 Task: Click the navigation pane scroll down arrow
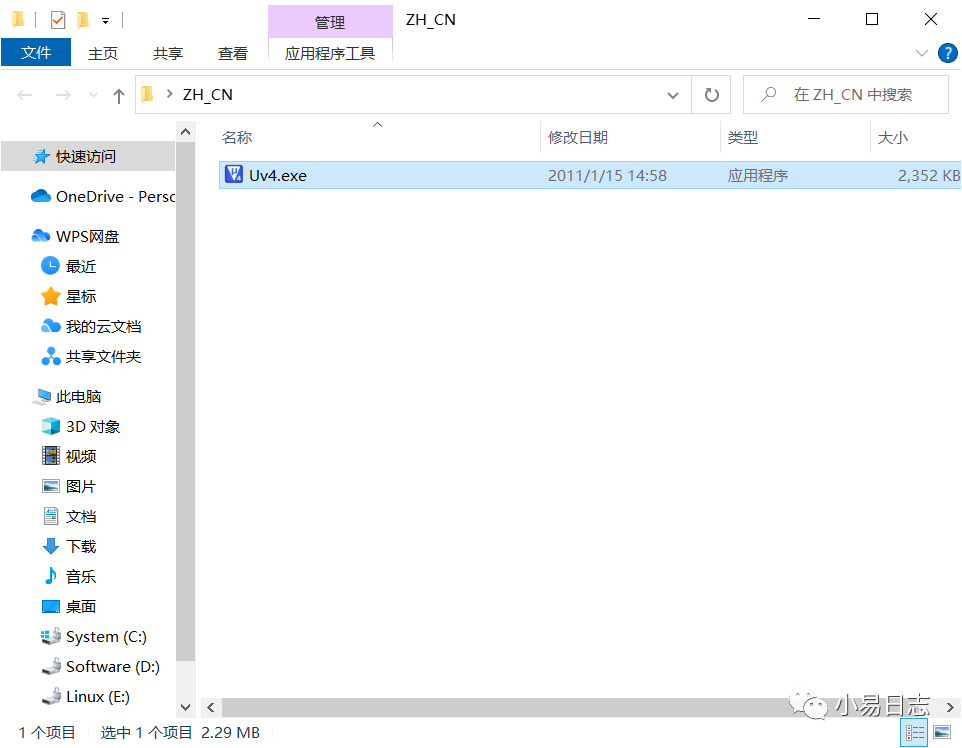click(185, 708)
